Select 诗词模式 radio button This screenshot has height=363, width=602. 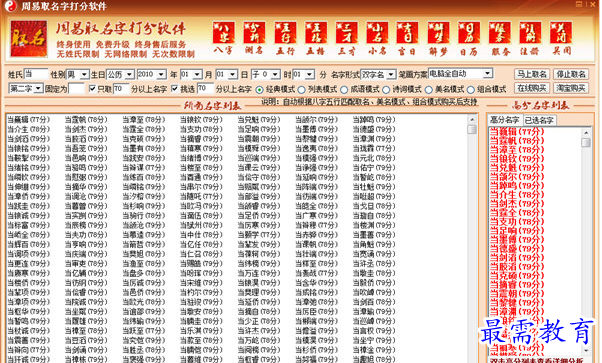click(386, 90)
